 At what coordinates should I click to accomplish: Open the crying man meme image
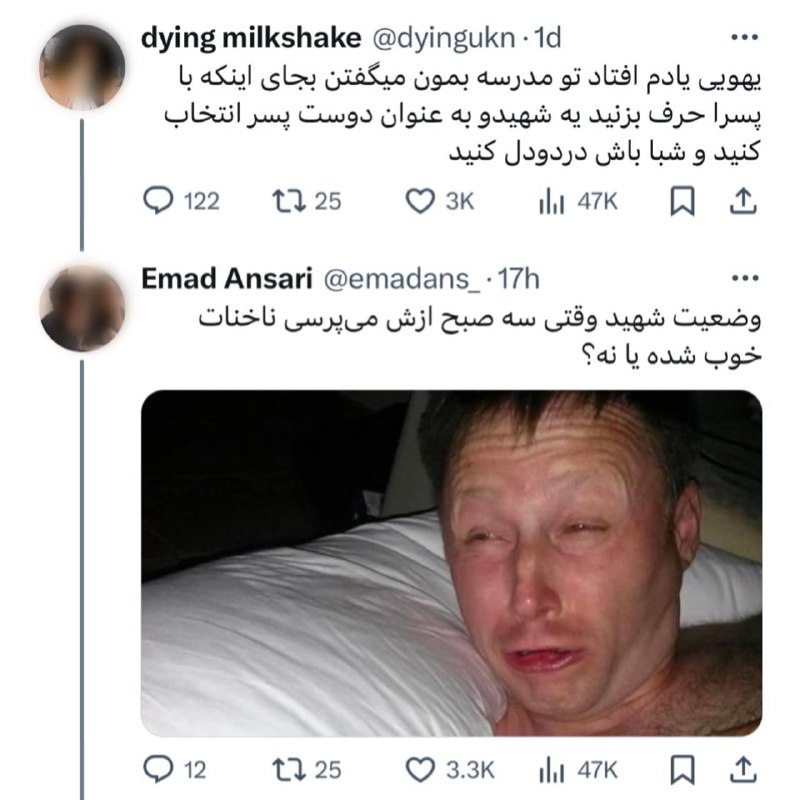coord(451,563)
